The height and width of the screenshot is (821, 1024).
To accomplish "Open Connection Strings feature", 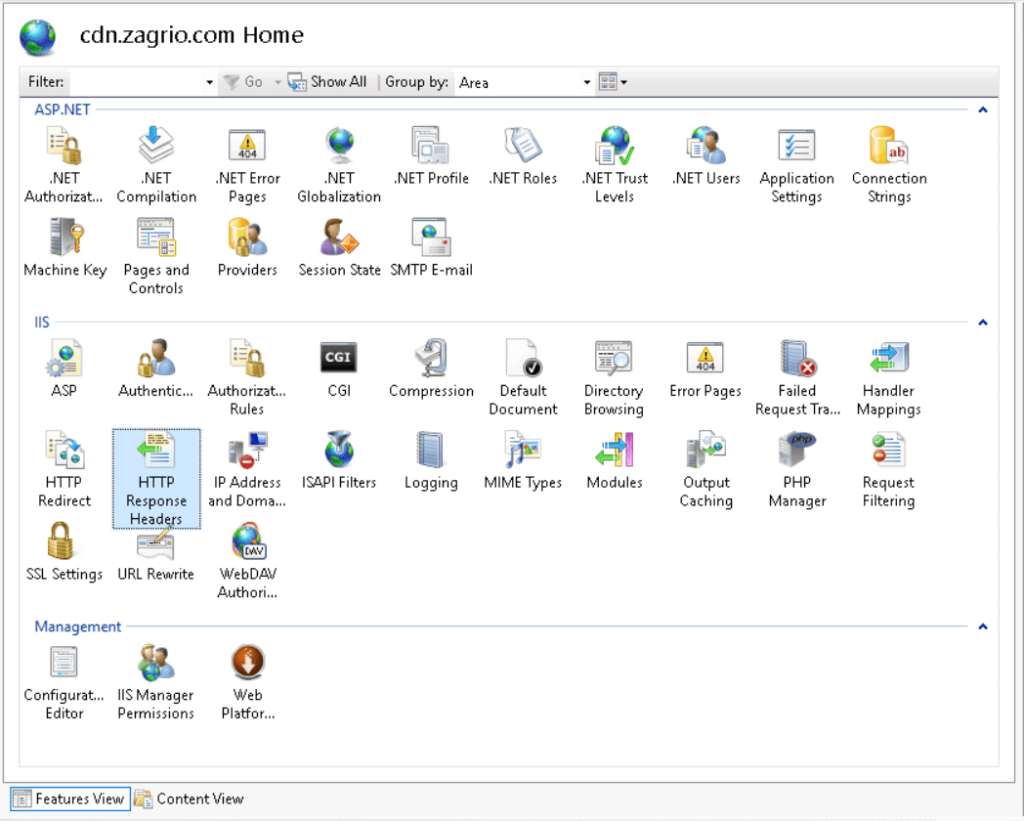I will coord(889,165).
